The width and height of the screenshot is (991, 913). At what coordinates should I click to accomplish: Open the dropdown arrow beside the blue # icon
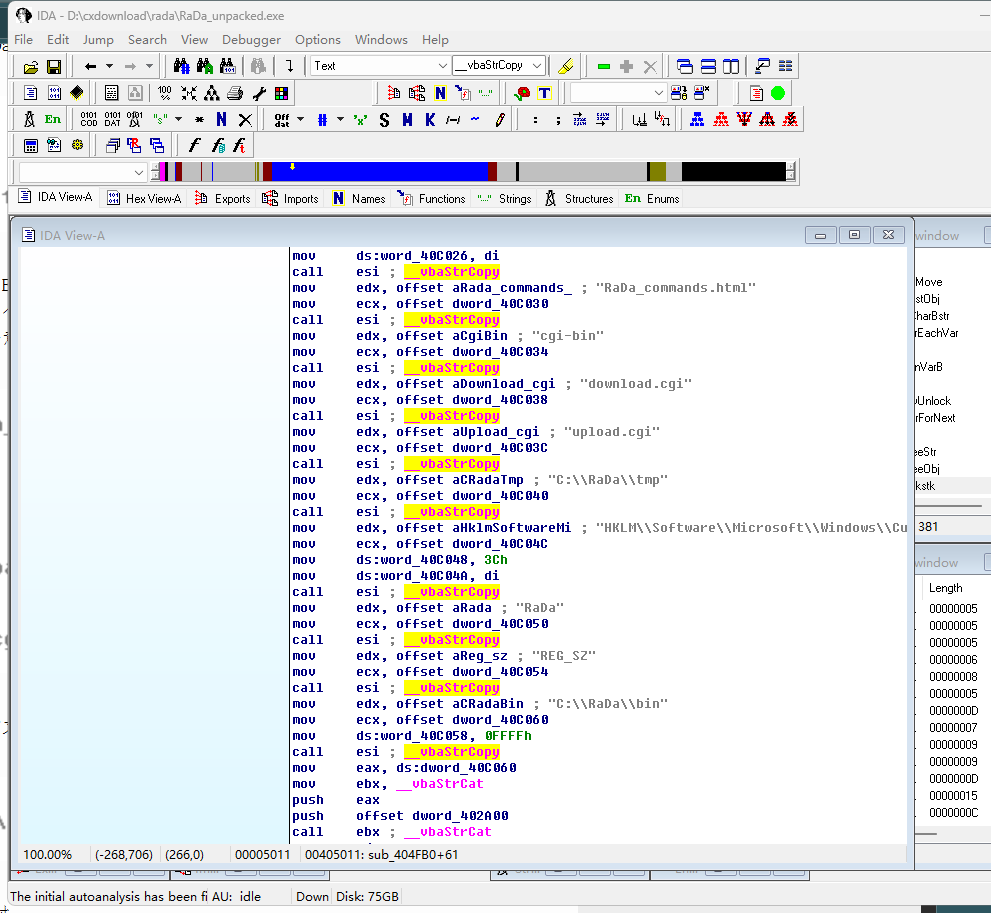(x=340, y=119)
